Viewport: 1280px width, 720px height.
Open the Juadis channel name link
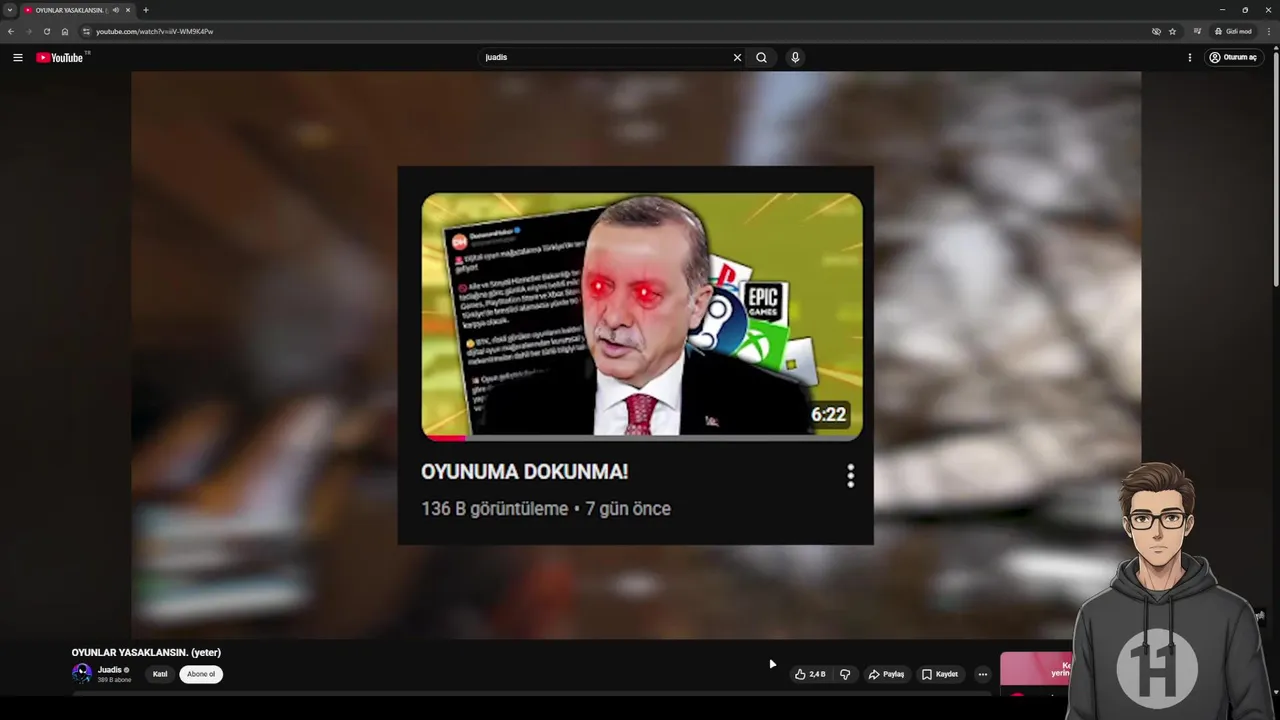pyautogui.click(x=110, y=670)
